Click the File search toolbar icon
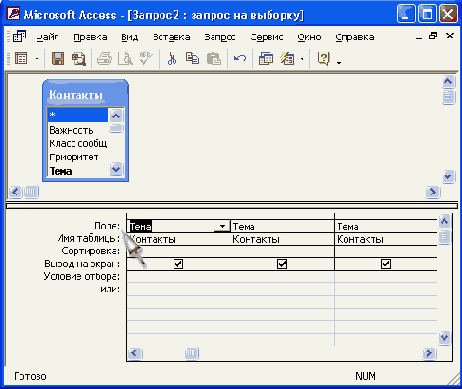 79,59
